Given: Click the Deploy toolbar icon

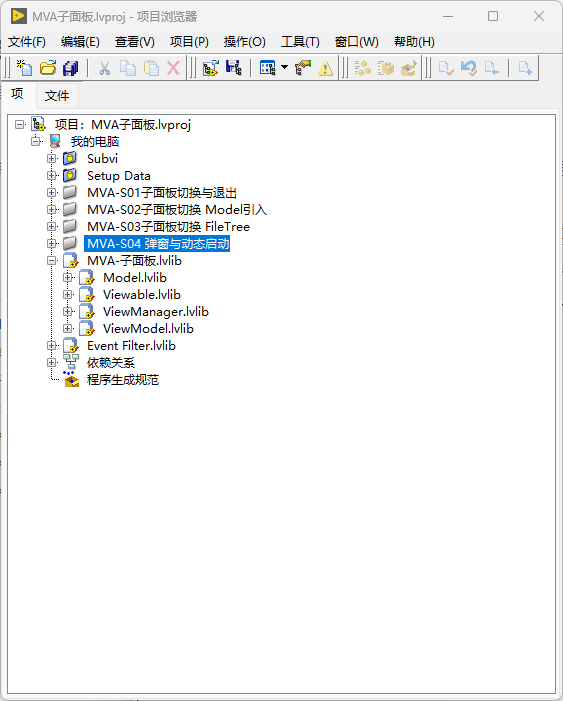Looking at the screenshot, I should pyautogui.click(x=409, y=68).
